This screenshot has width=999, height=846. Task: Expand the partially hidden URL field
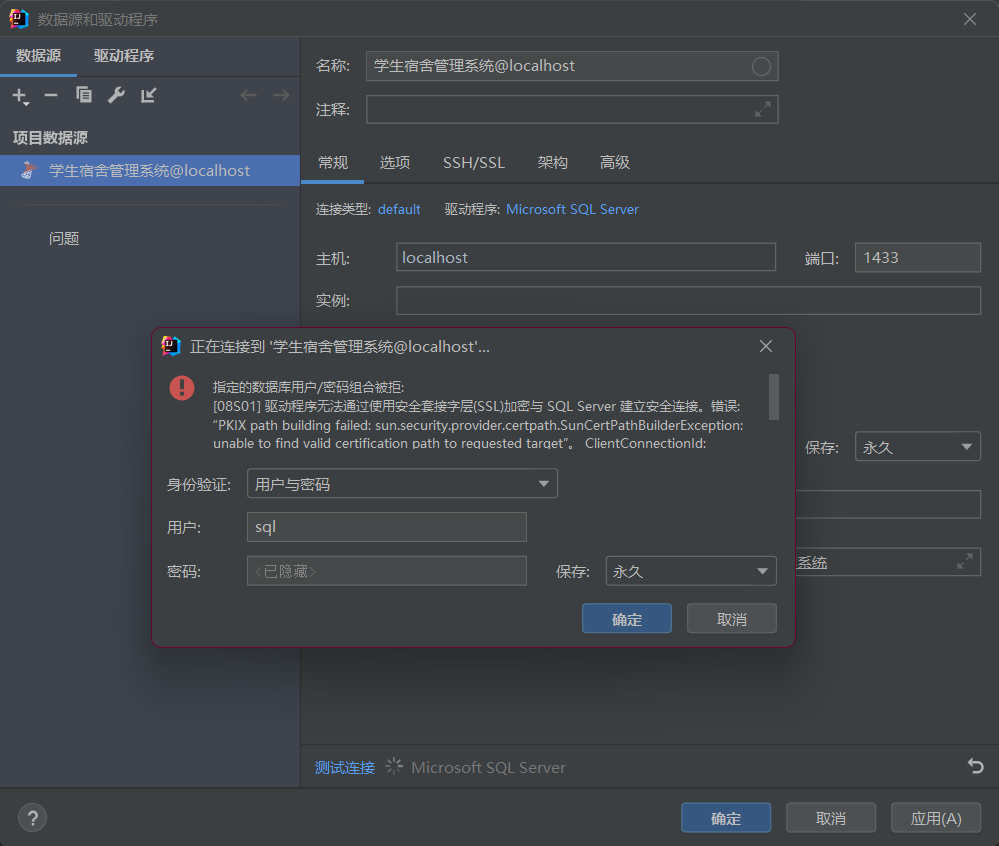(965, 562)
